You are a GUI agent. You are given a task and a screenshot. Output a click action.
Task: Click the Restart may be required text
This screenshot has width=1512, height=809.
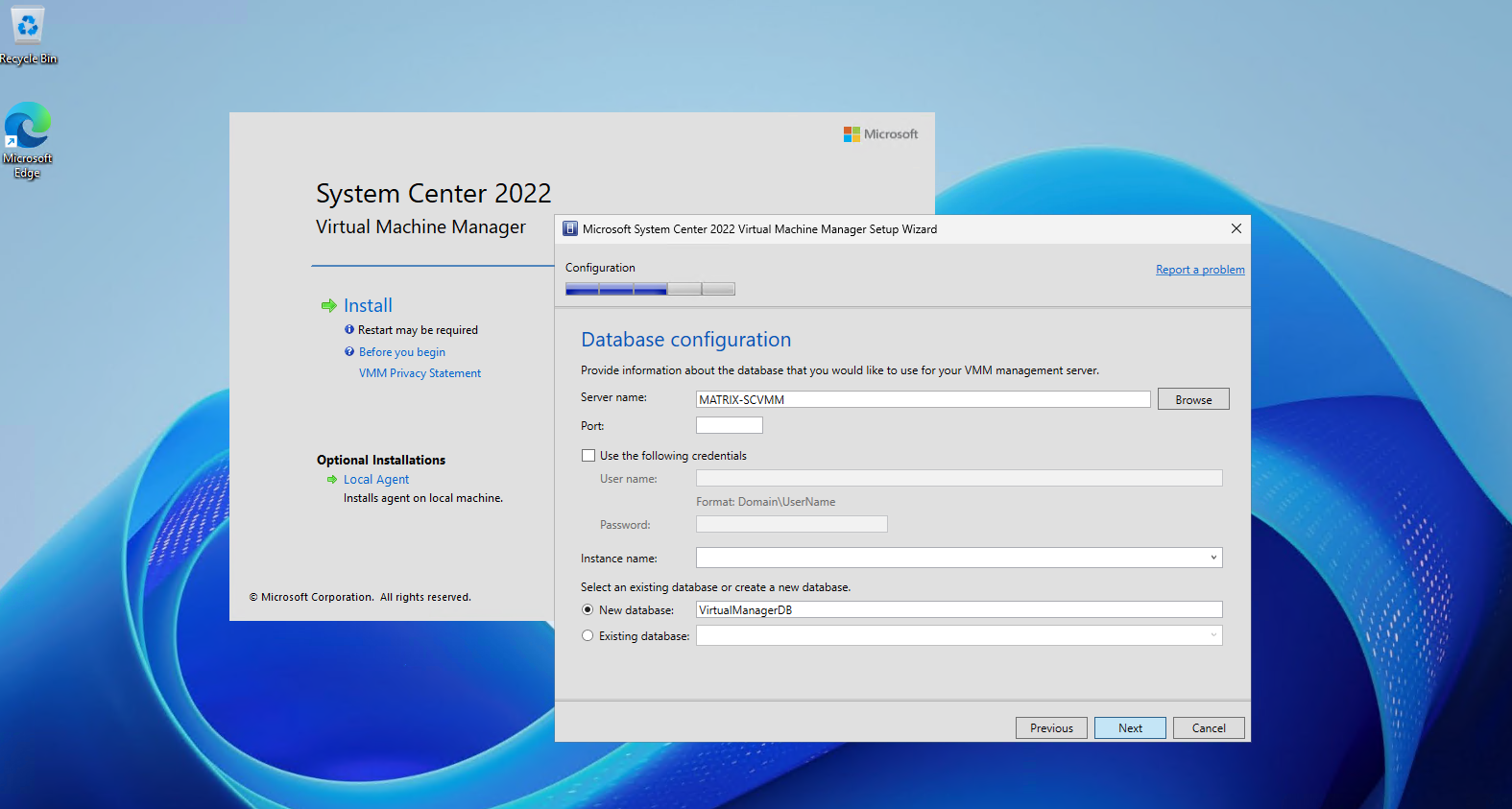[x=418, y=330]
